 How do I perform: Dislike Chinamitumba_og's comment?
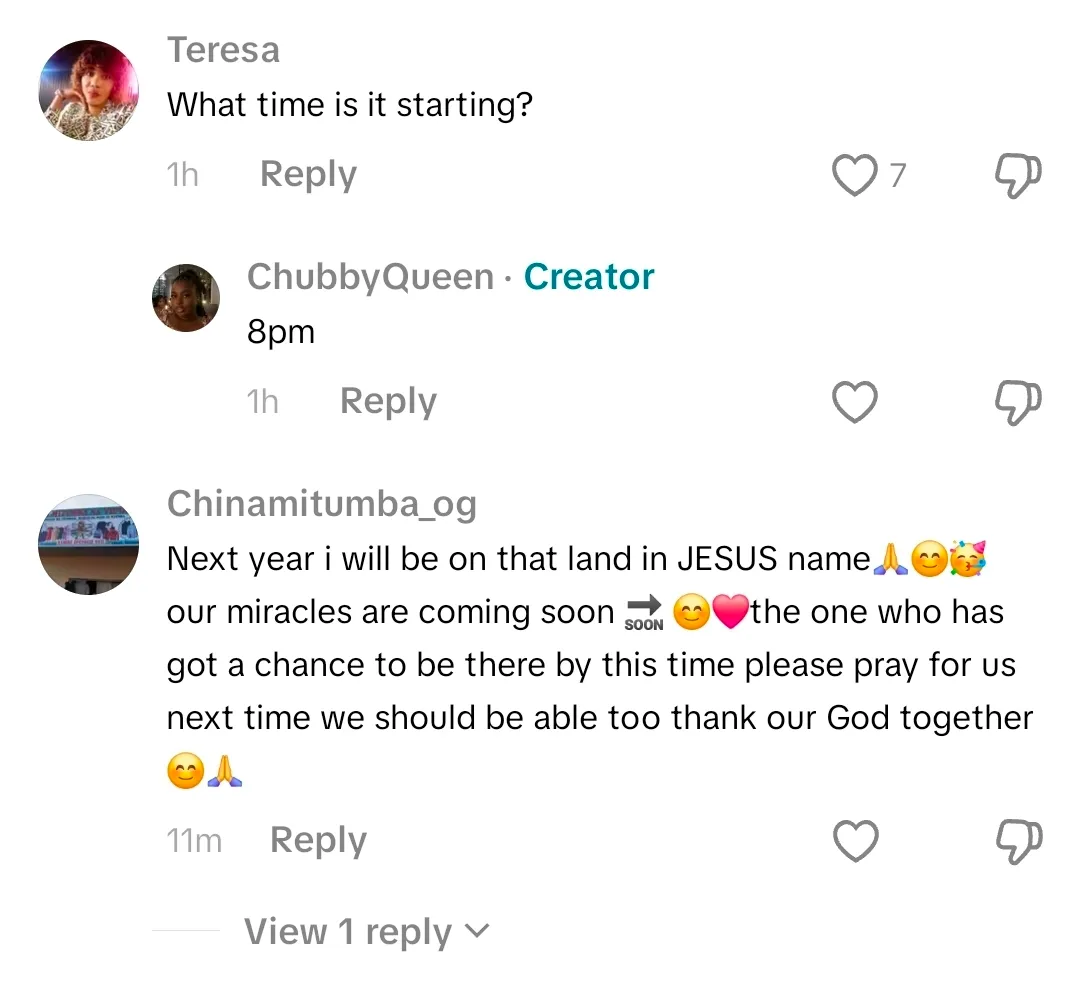click(x=1020, y=841)
